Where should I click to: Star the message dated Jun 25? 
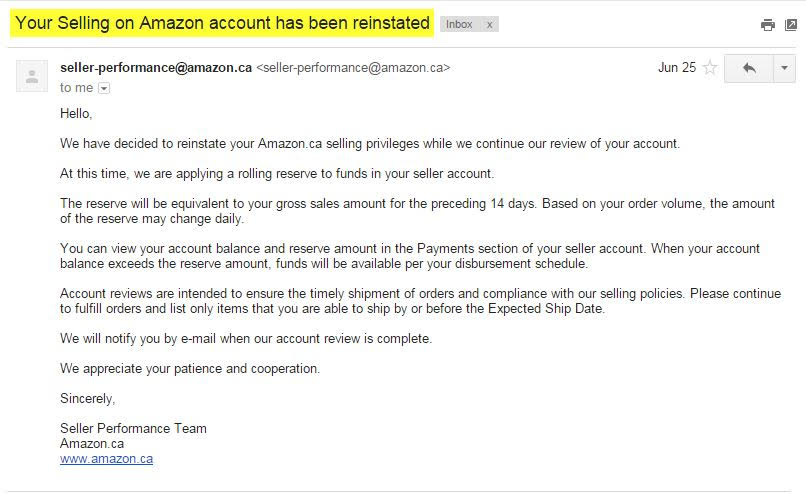710,67
